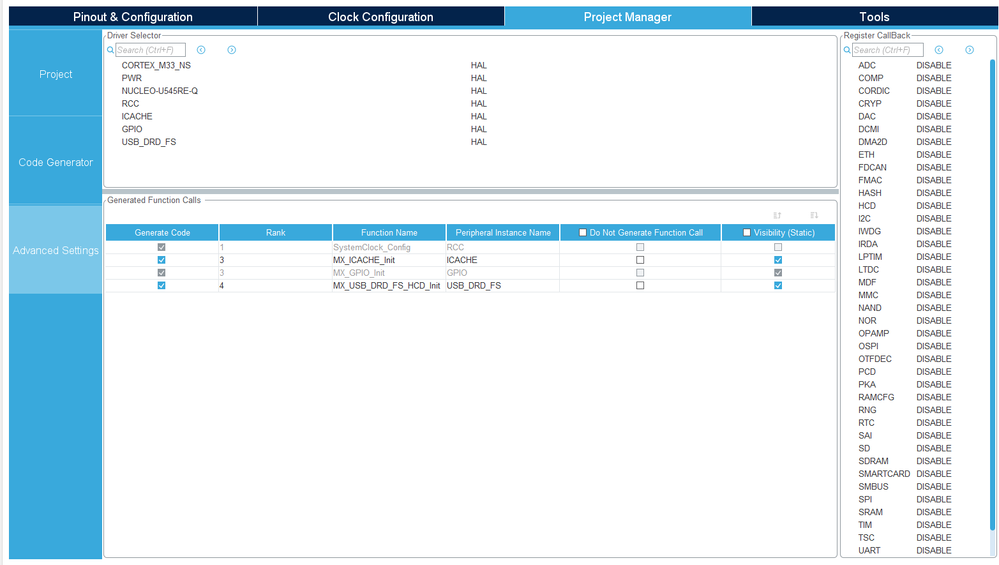Click the Register CallBack vertical scrollbar
The height and width of the screenshot is (565, 999).
point(992,294)
